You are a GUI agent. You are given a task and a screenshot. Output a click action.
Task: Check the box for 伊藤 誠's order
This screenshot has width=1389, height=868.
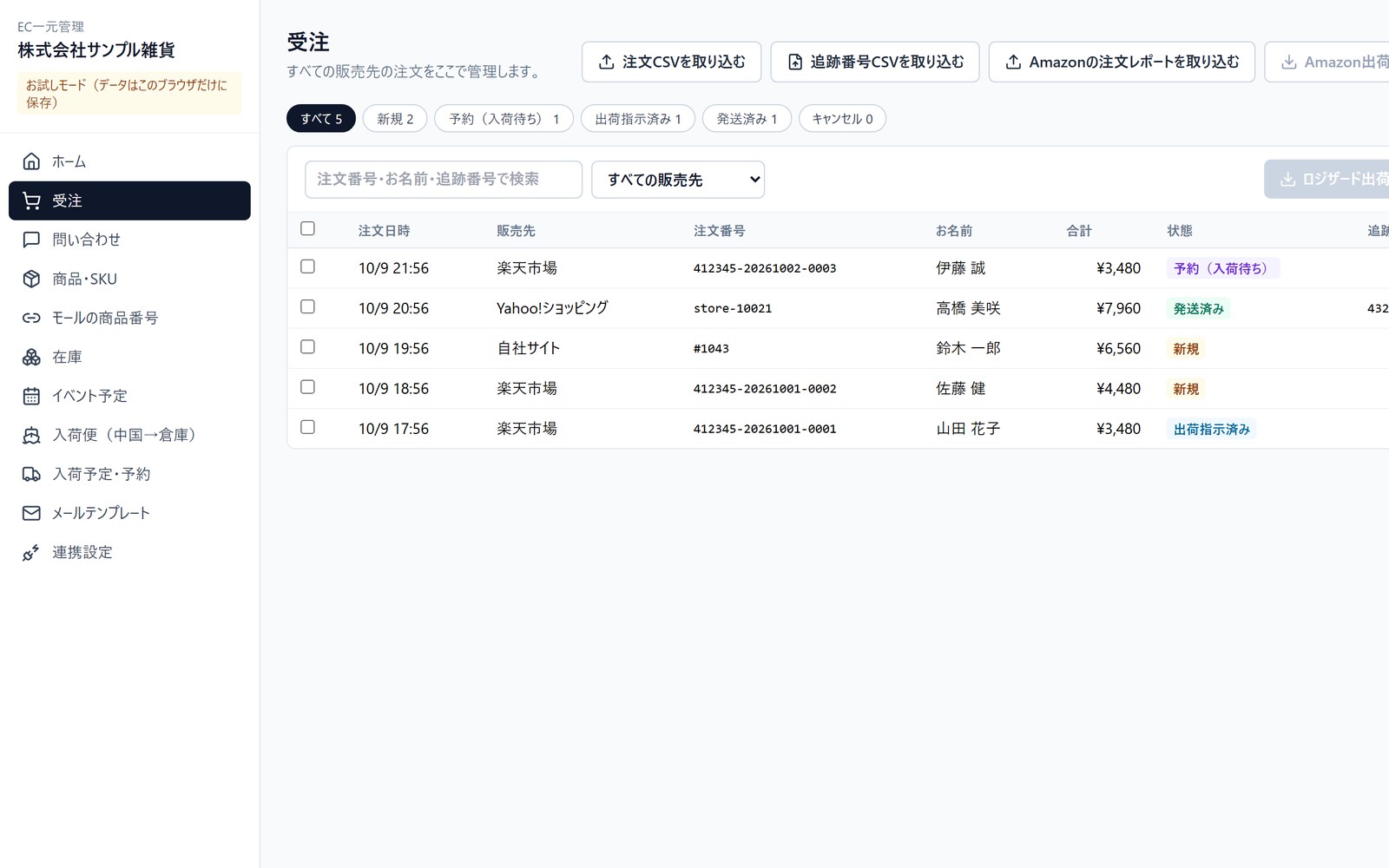pyautogui.click(x=307, y=266)
